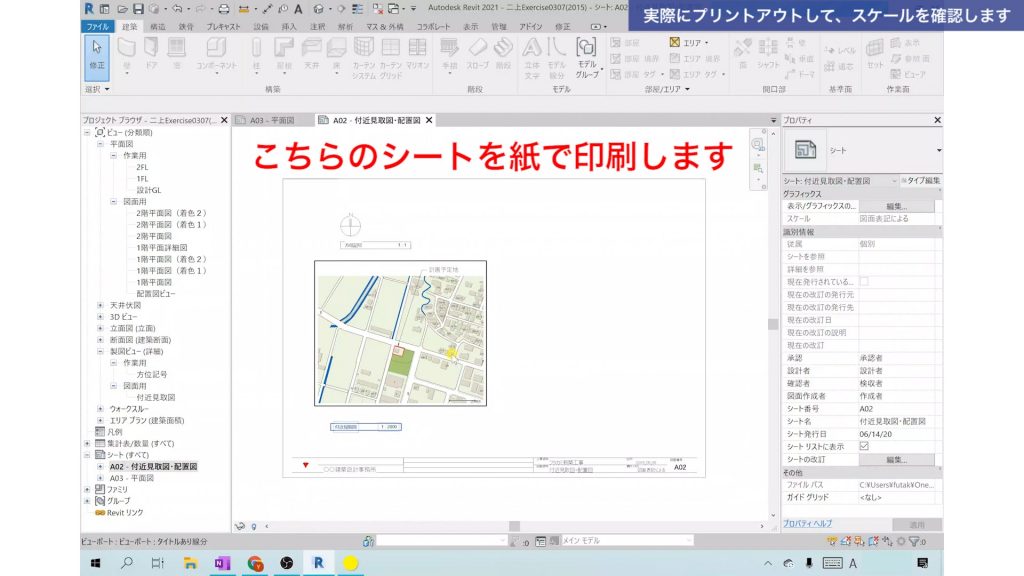
Task: Check the 現在発行されている checkbox
Action: [865, 281]
